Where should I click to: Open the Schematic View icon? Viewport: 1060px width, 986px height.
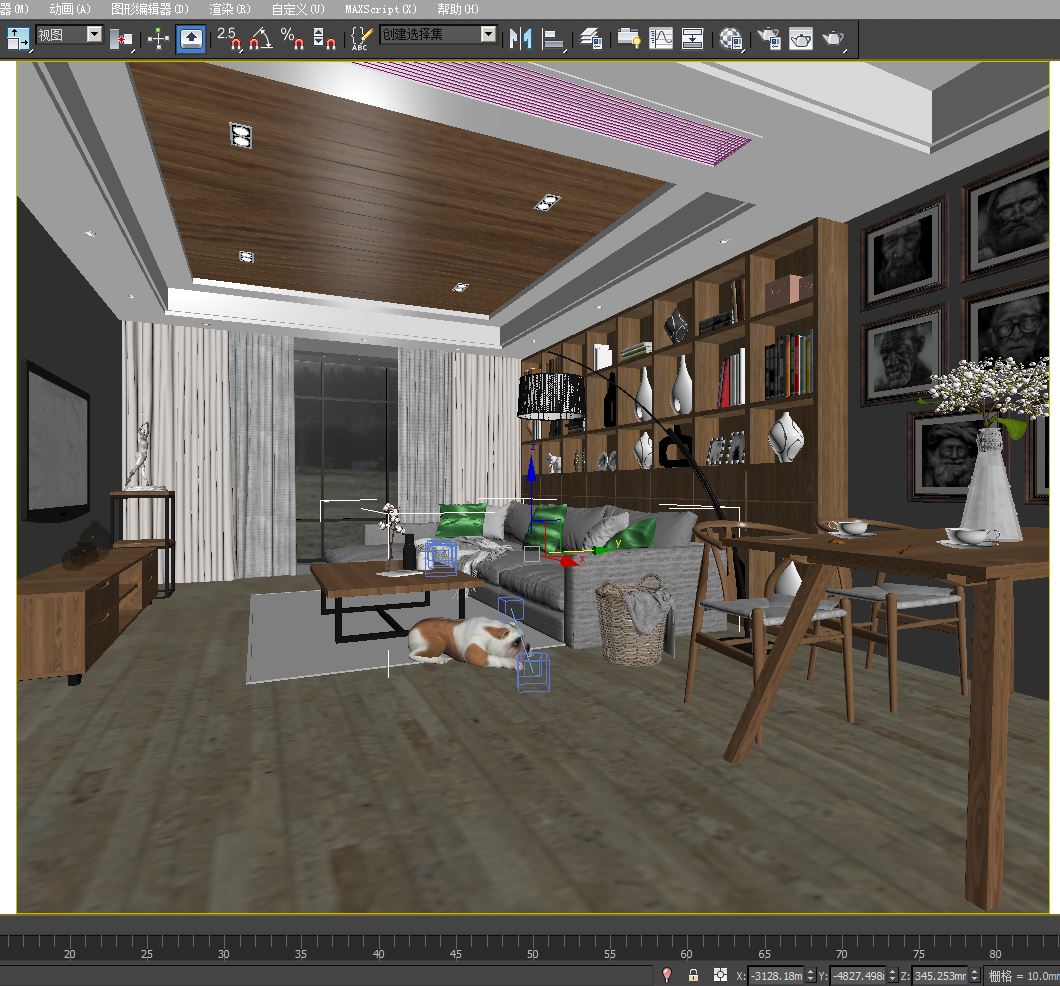tap(692, 39)
